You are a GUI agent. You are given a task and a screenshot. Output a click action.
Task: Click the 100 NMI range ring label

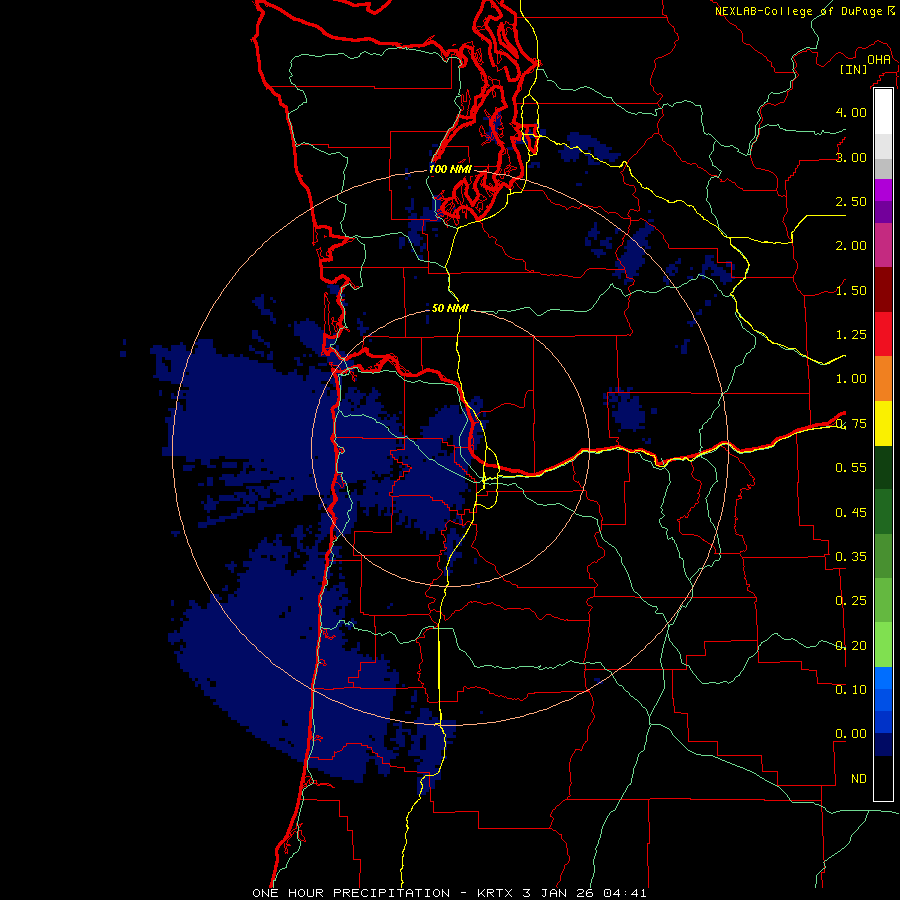pos(450,169)
